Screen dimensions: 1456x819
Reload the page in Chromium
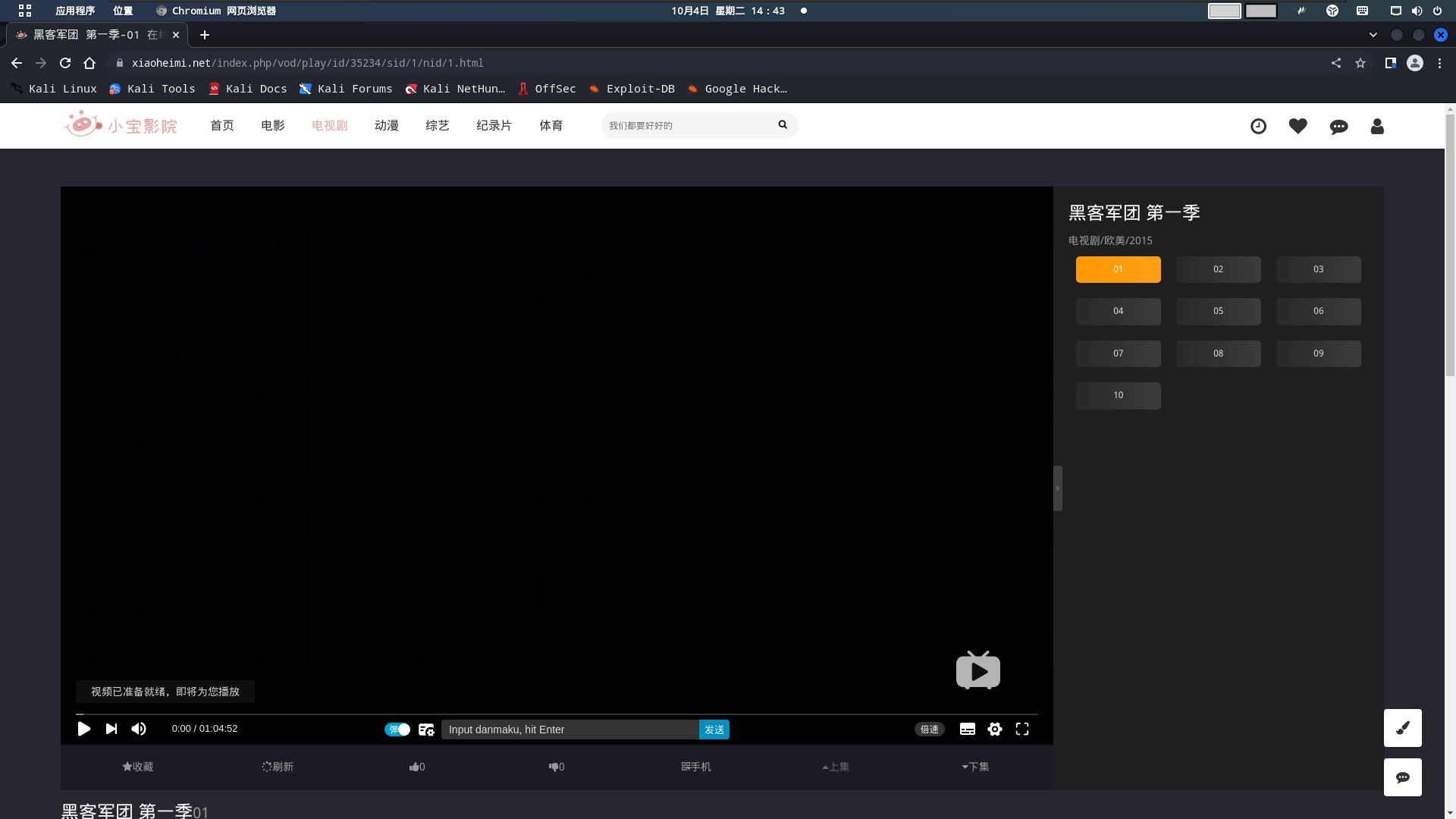pos(65,63)
